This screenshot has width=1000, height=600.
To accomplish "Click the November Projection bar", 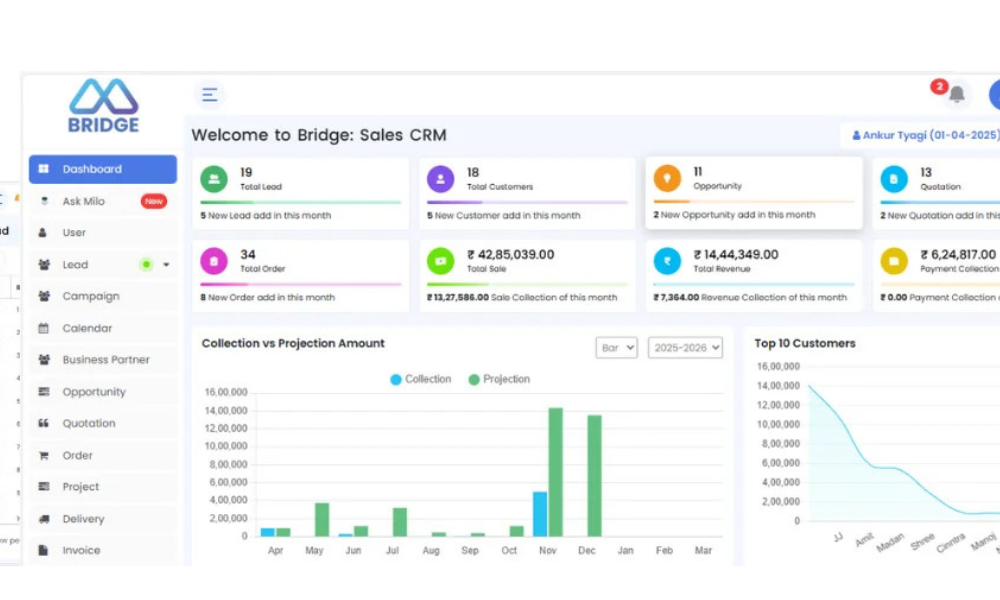I will click(555, 472).
